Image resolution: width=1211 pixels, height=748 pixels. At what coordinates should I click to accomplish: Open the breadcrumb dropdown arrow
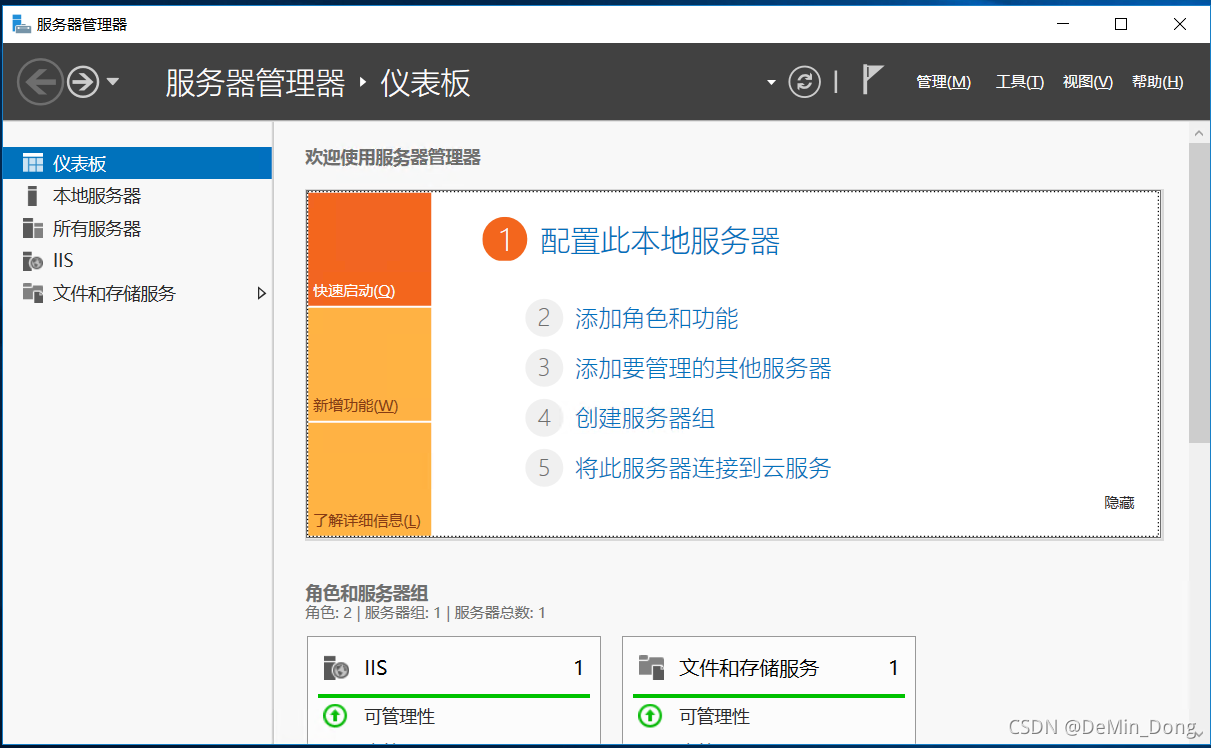coord(770,82)
